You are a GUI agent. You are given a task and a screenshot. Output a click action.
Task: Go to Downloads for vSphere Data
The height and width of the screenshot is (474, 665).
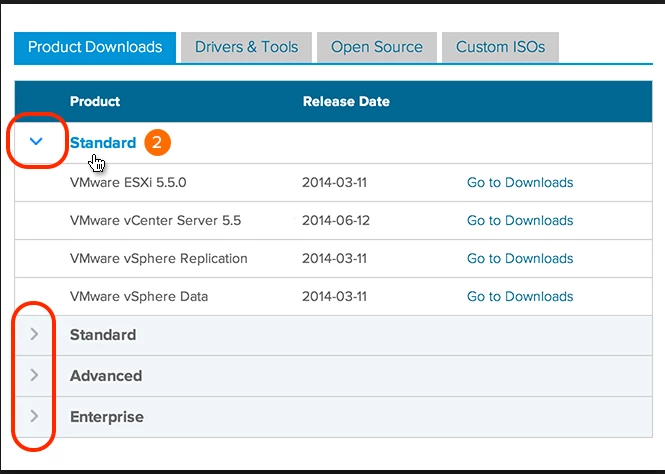pyautogui.click(x=520, y=296)
